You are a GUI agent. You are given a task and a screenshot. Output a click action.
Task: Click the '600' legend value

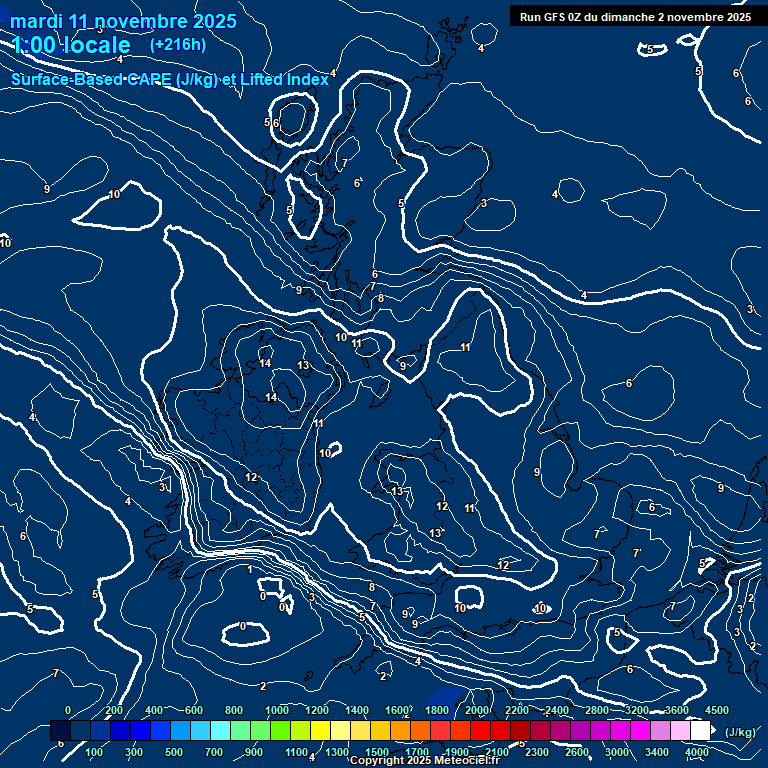tap(193, 710)
